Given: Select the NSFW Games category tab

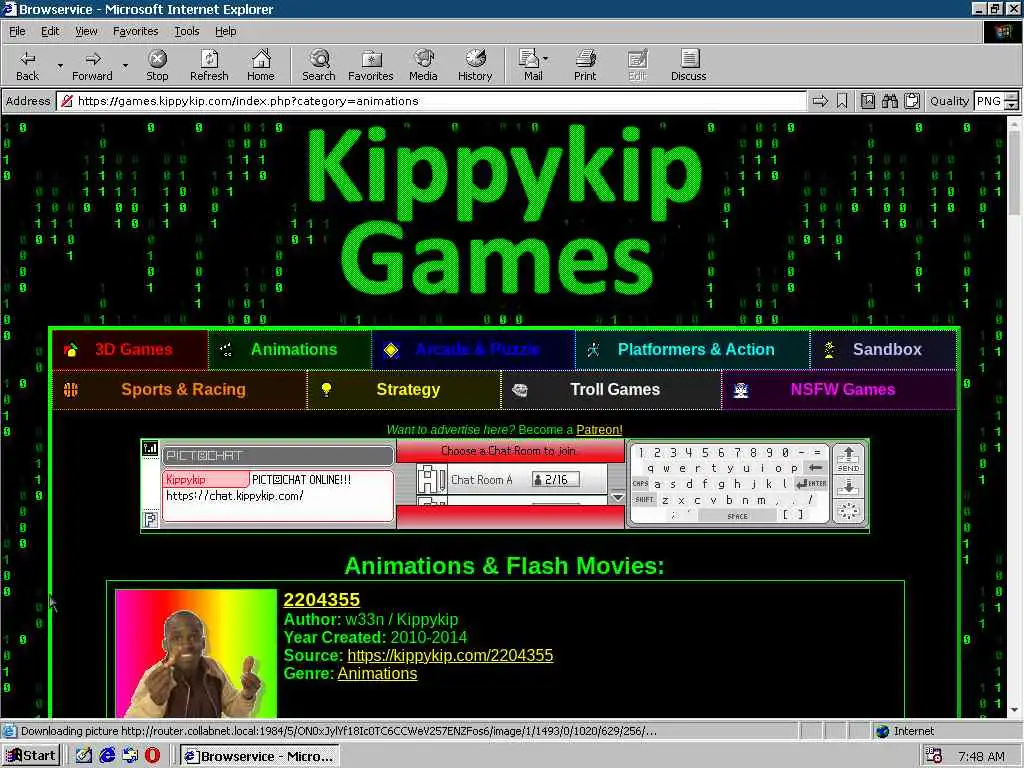Looking at the screenshot, I should (839, 390).
